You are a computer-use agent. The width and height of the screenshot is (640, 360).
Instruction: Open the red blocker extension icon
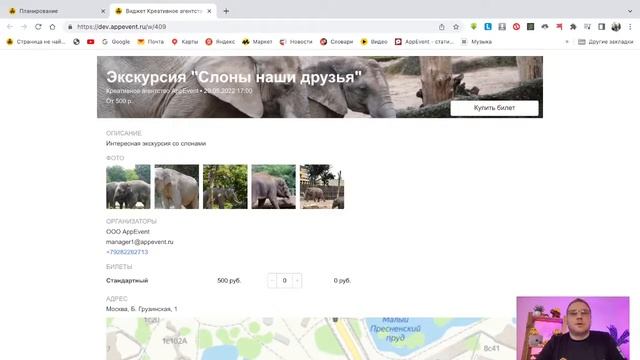pos(516,27)
